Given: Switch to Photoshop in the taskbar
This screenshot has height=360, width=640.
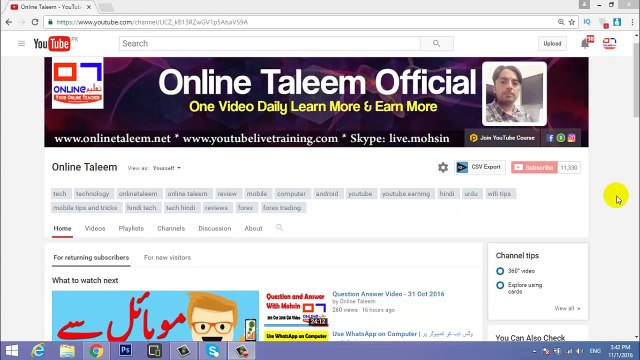Looking at the screenshot, I should (125, 351).
